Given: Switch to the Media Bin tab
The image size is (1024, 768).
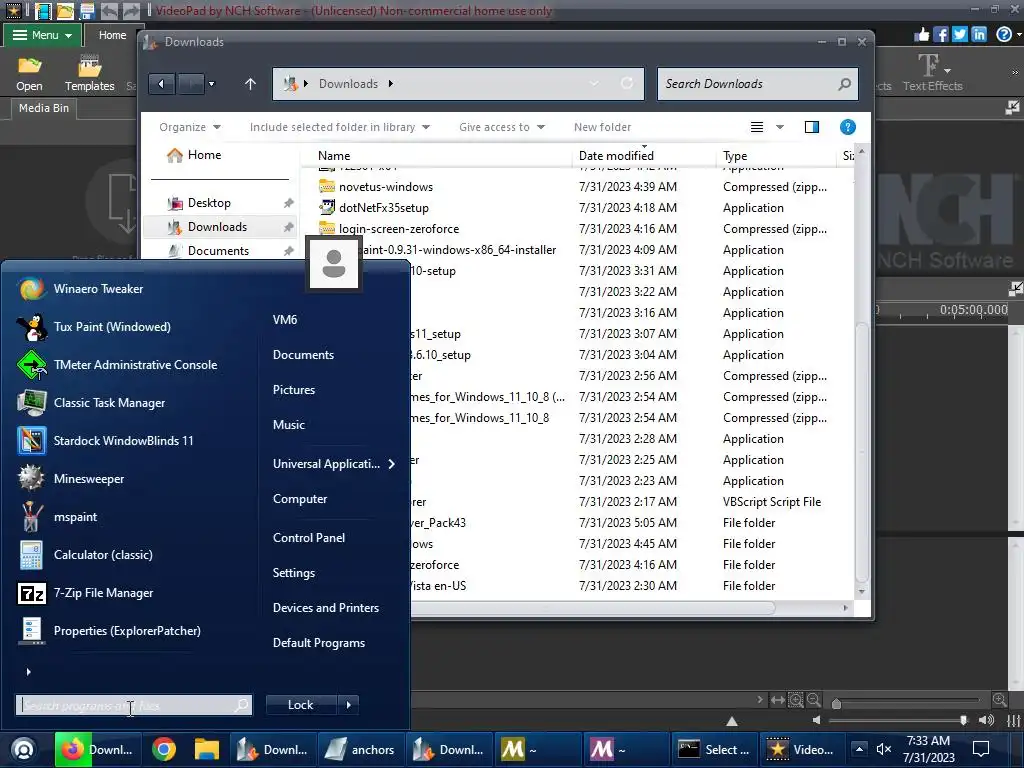Looking at the screenshot, I should pyautogui.click(x=43, y=108).
